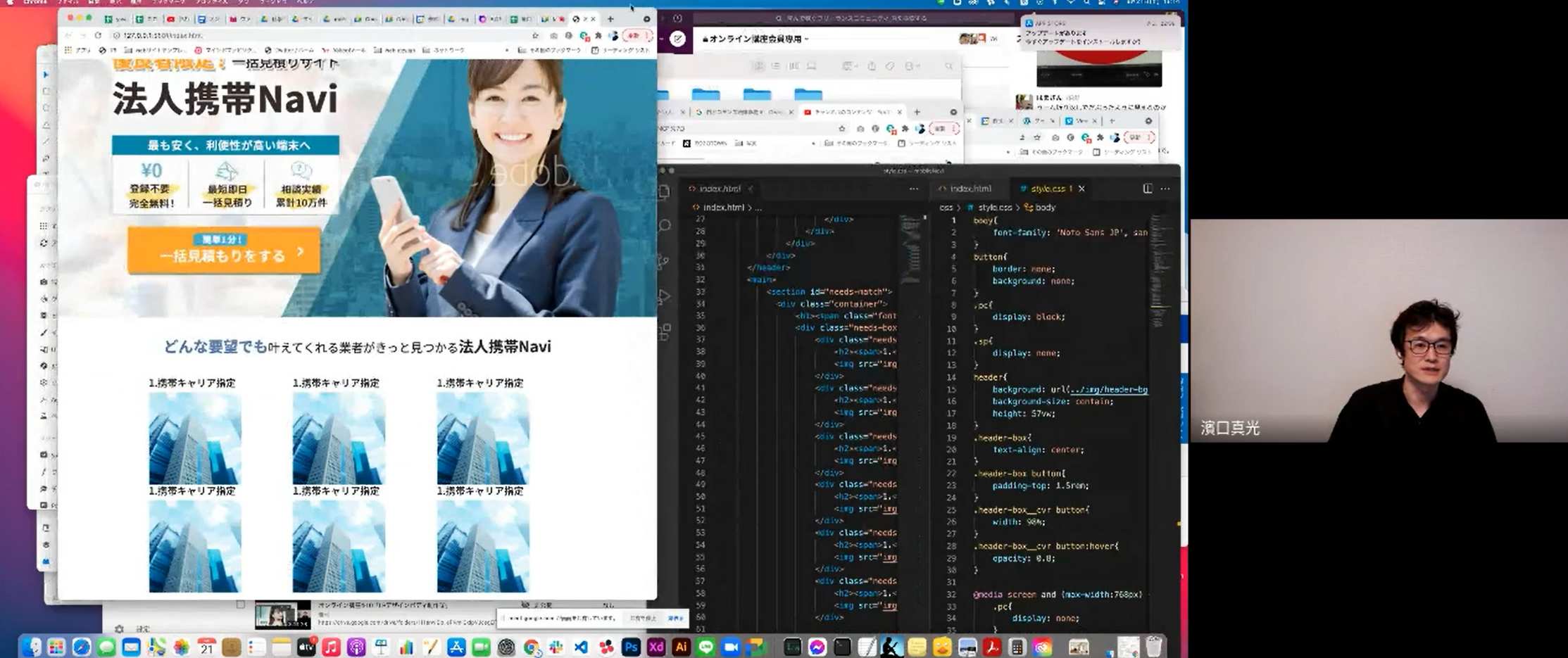Open Chrome menu three dots
Image resolution: width=1568 pixels, height=658 pixels.
[x=646, y=35]
